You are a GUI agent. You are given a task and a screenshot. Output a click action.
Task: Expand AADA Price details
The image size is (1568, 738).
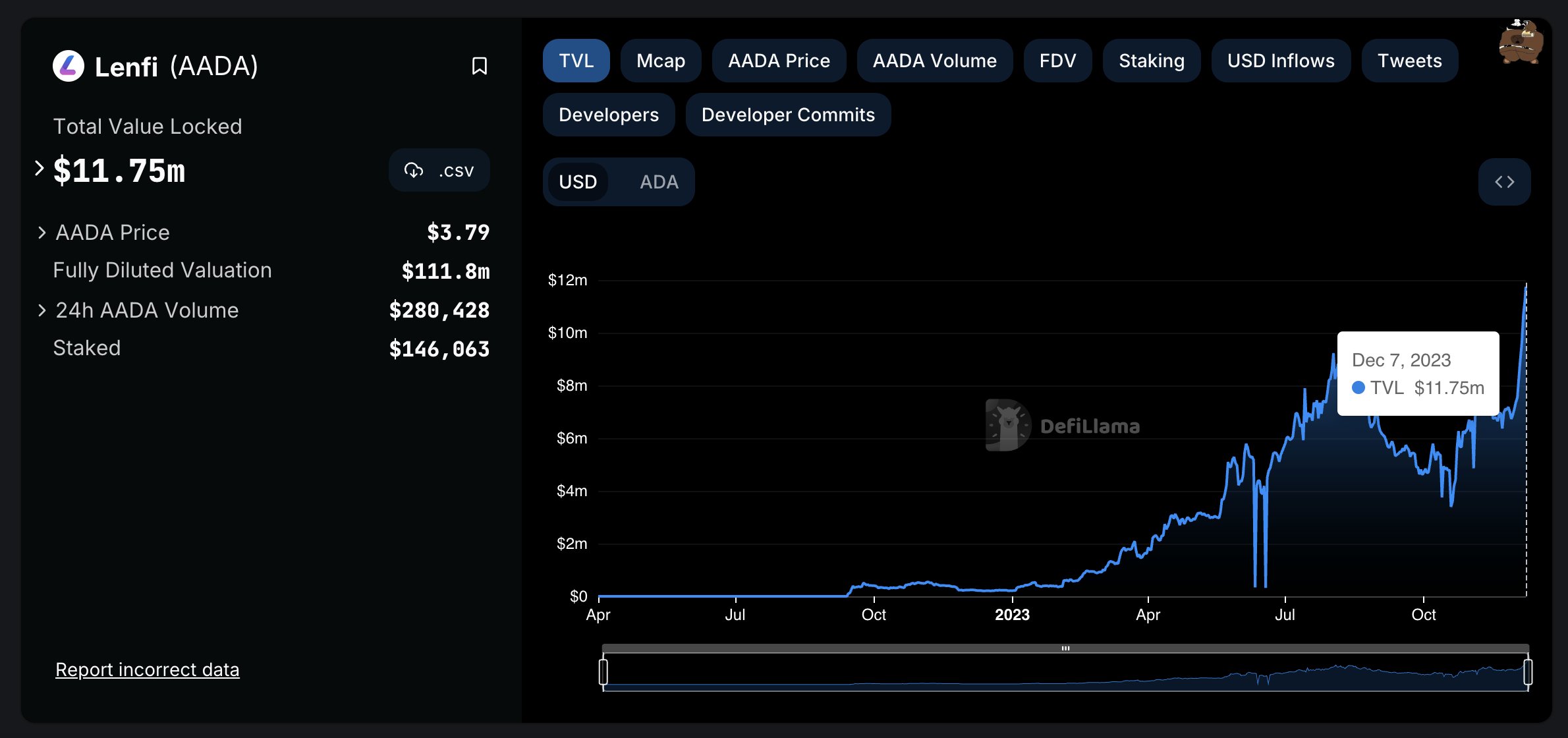[x=42, y=233]
